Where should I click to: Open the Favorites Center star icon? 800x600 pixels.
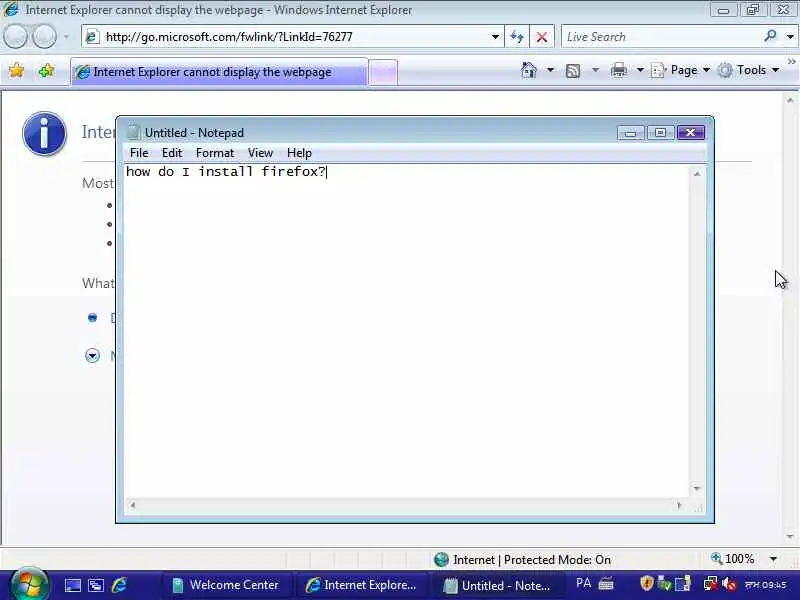click(x=16, y=70)
